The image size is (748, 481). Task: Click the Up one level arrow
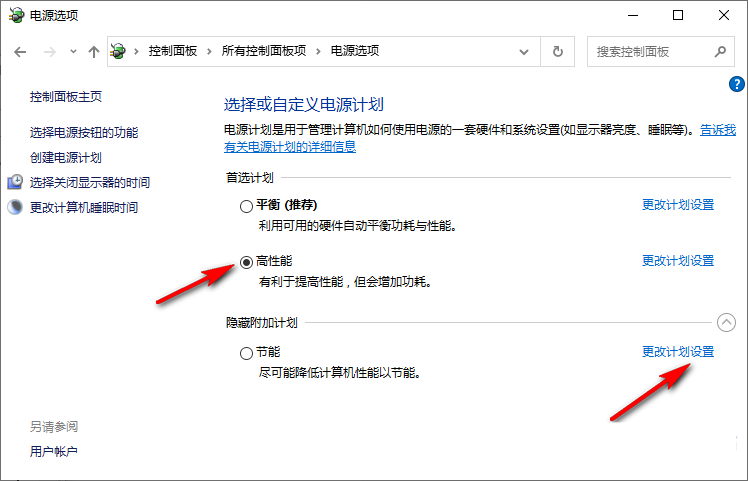coord(94,51)
